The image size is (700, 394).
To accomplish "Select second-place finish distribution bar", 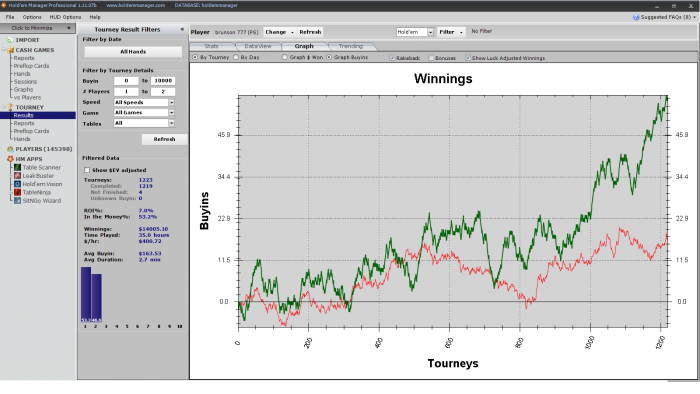I will point(96,298).
